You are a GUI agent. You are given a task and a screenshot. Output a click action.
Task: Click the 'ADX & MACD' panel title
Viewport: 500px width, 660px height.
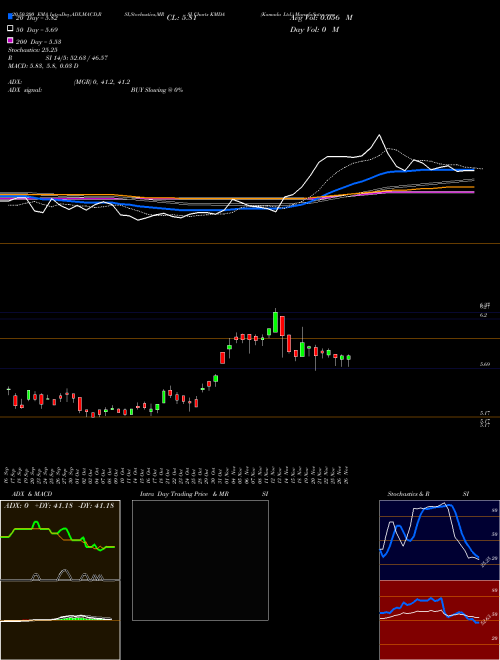coord(32,494)
